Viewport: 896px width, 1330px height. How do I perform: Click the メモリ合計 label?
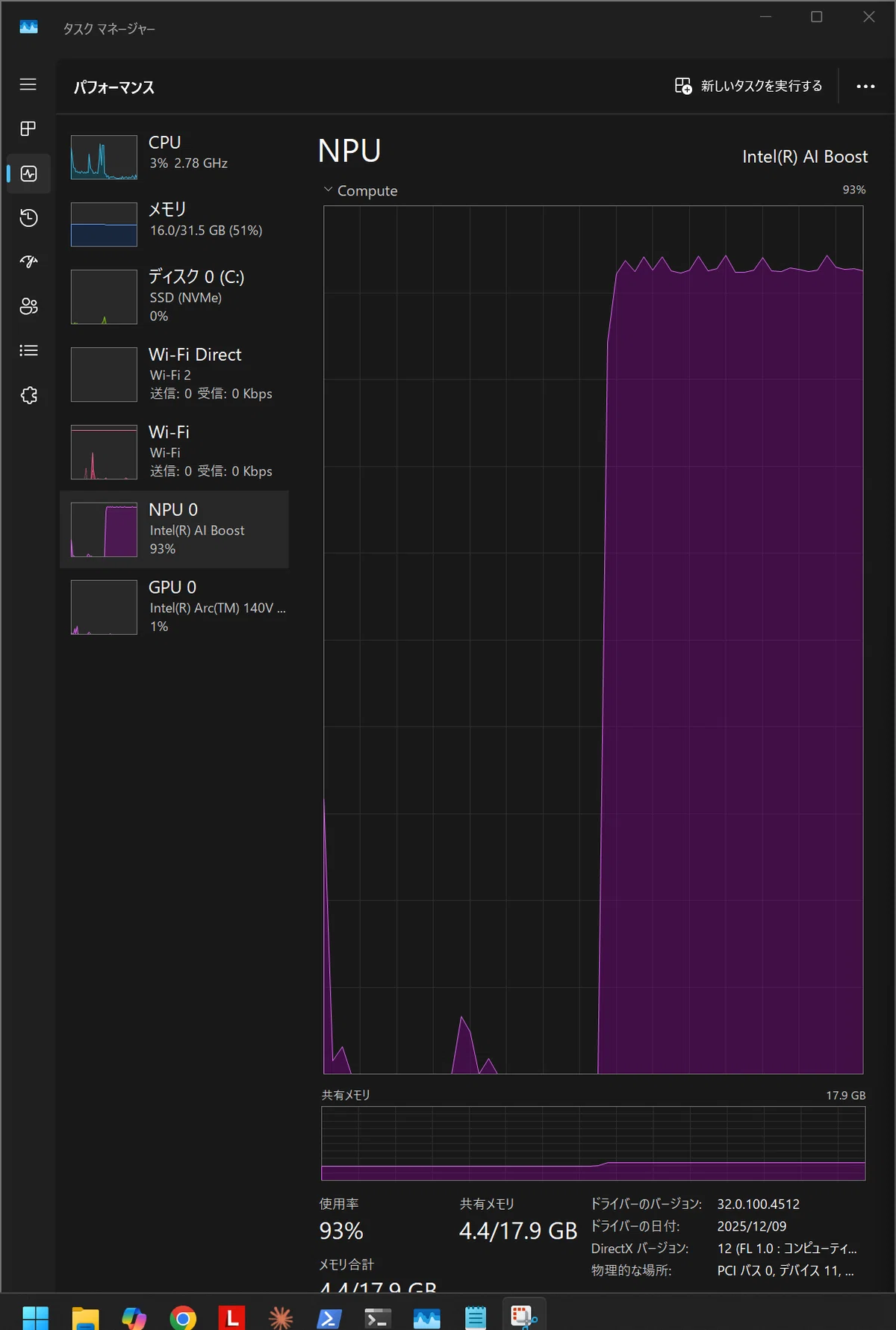pyautogui.click(x=346, y=1264)
